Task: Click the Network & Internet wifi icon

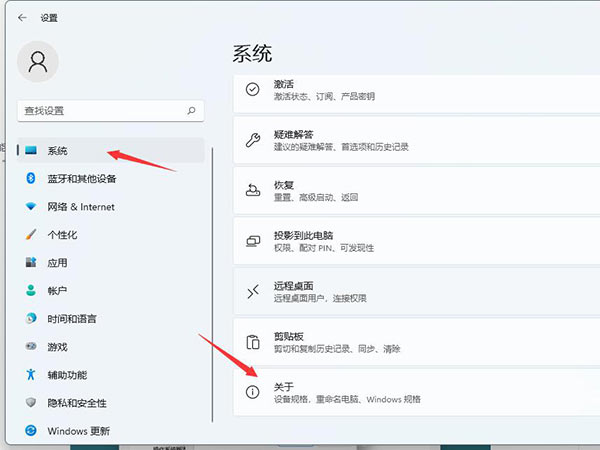Action: coord(30,207)
